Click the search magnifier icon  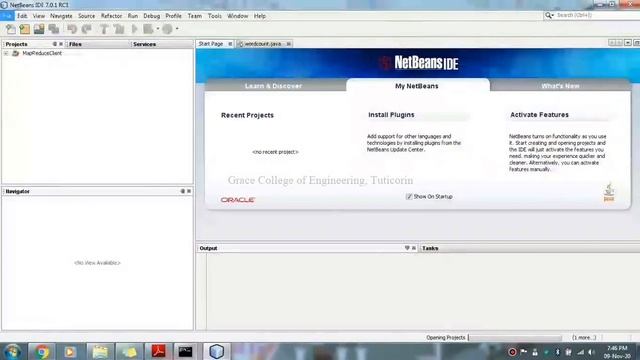[549, 15]
